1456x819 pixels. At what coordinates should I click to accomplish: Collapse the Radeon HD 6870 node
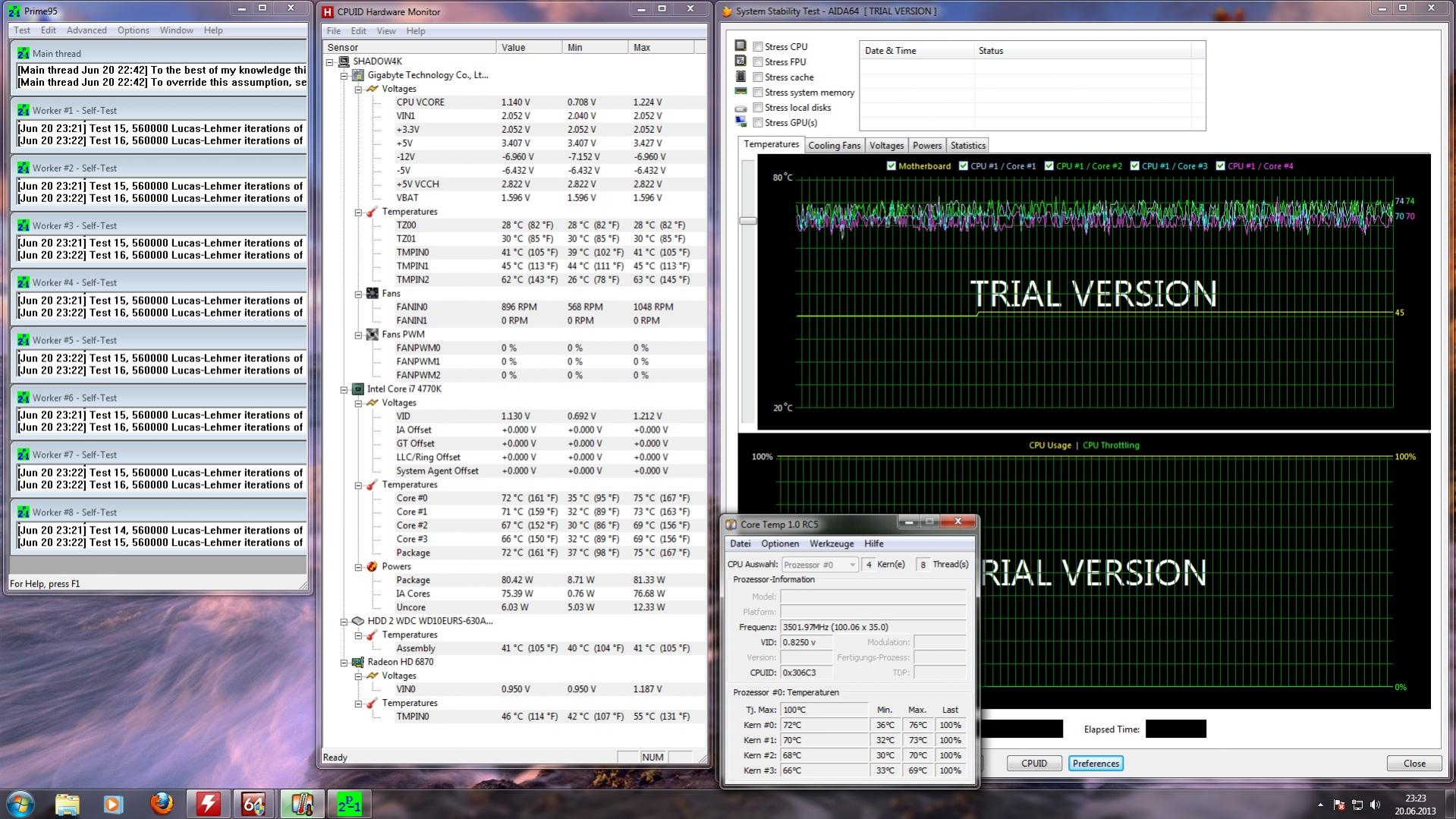click(x=344, y=662)
